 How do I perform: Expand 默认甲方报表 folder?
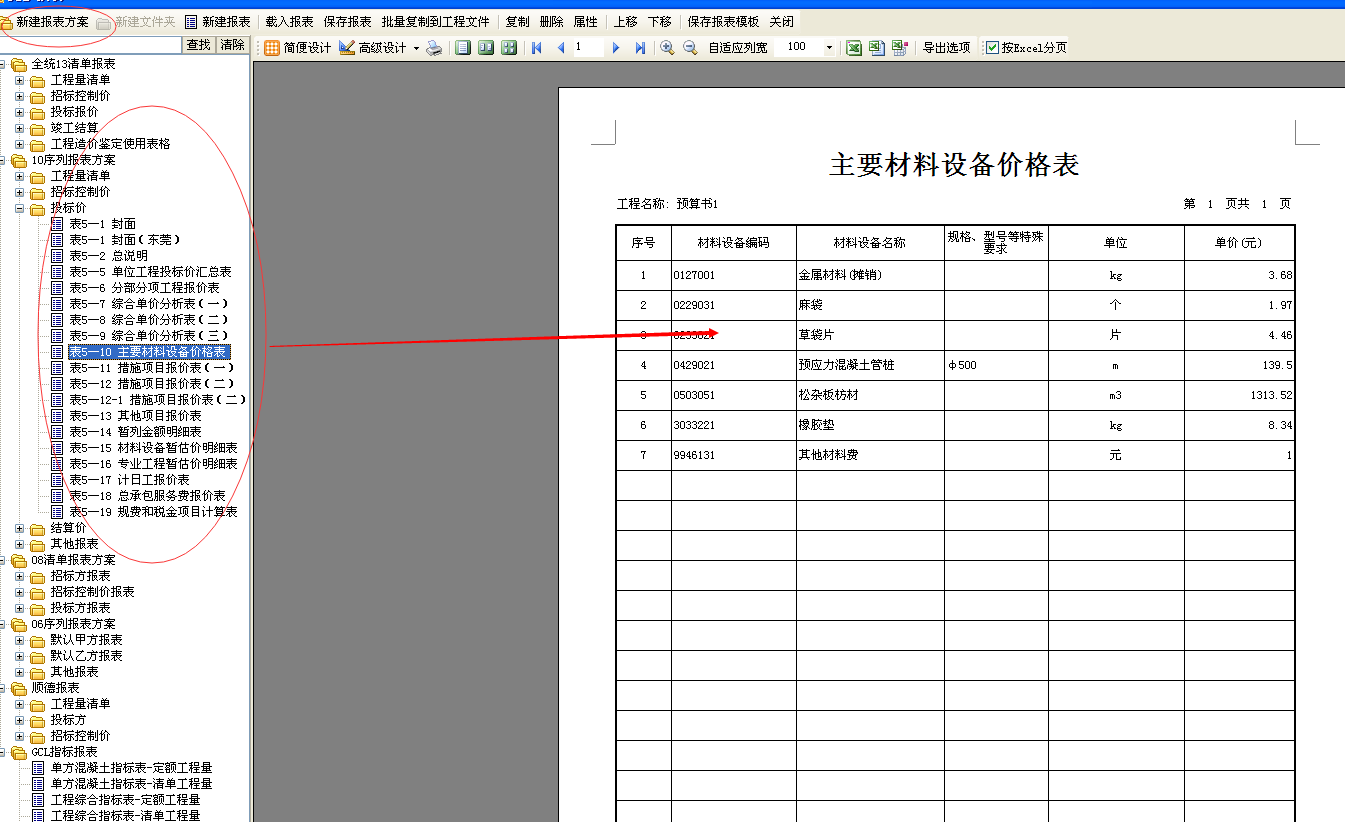(x=19, y=640)
